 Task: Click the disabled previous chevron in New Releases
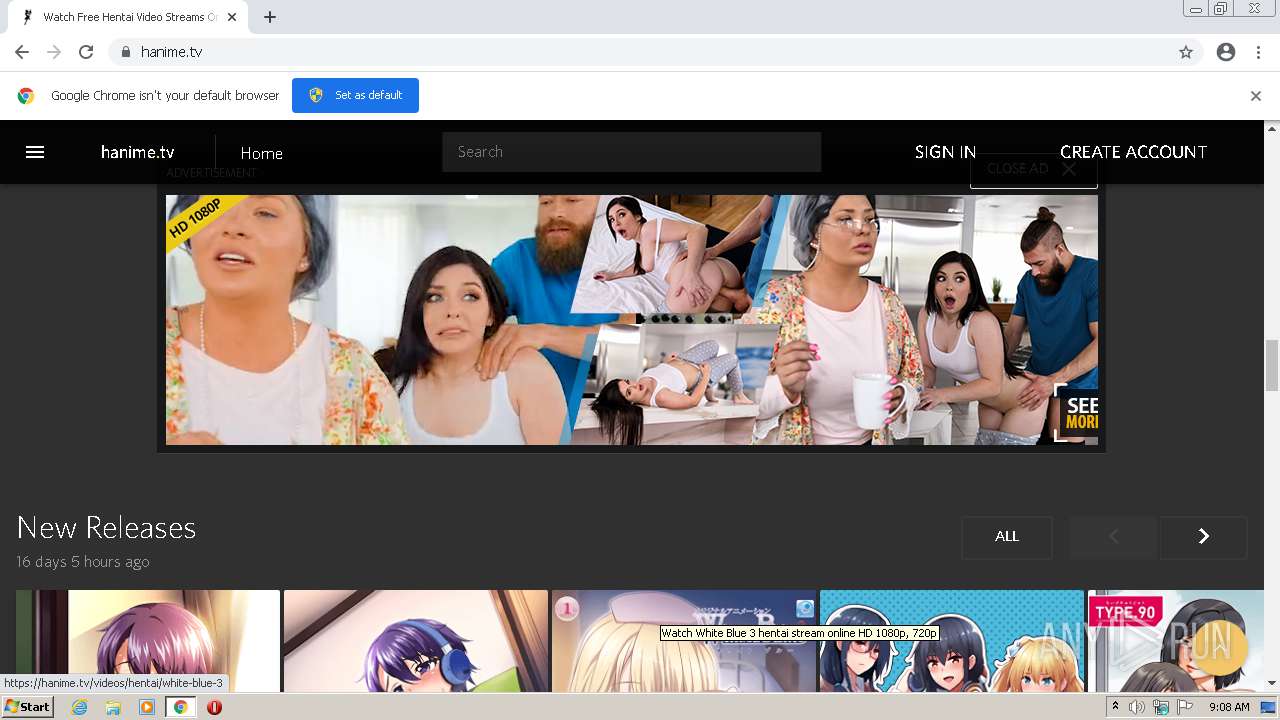pyautogui.click(x=1113, y=537)
